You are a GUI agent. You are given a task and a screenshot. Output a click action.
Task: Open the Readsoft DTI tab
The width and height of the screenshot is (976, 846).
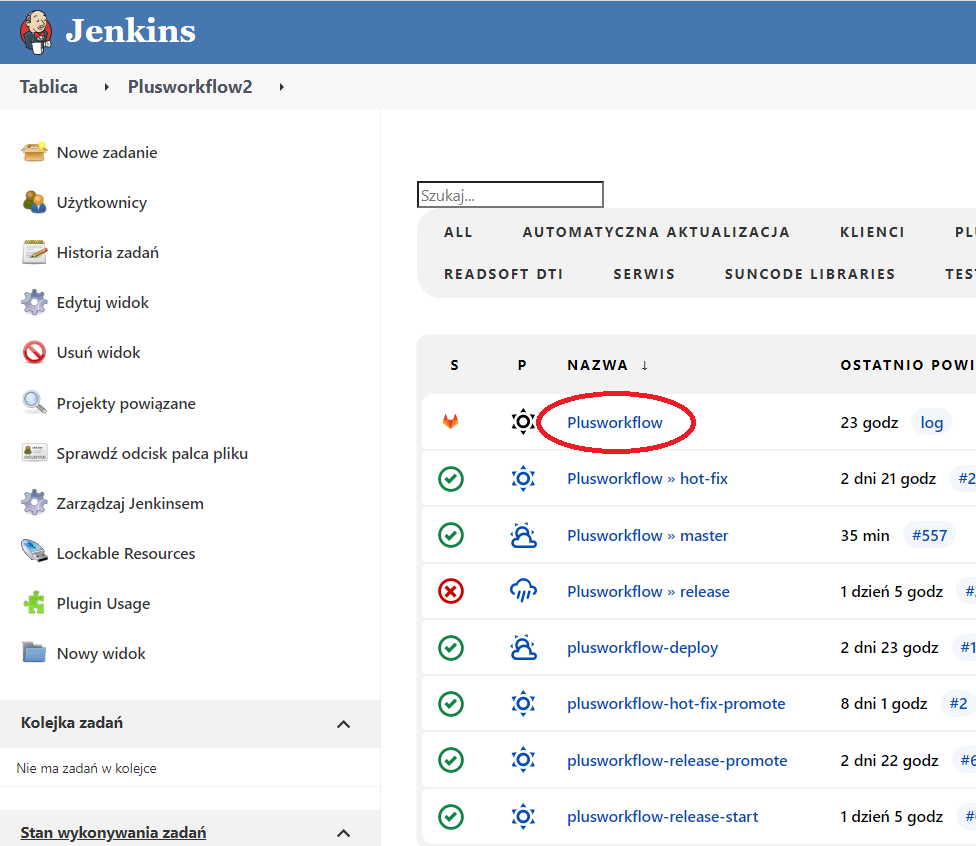(503, 274)
